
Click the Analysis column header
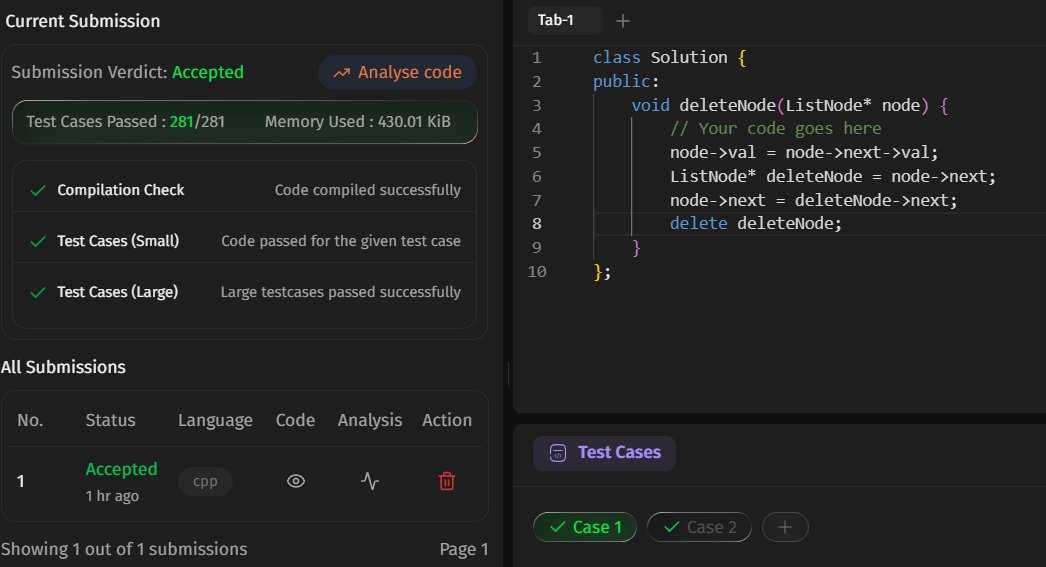pos(370,420)
